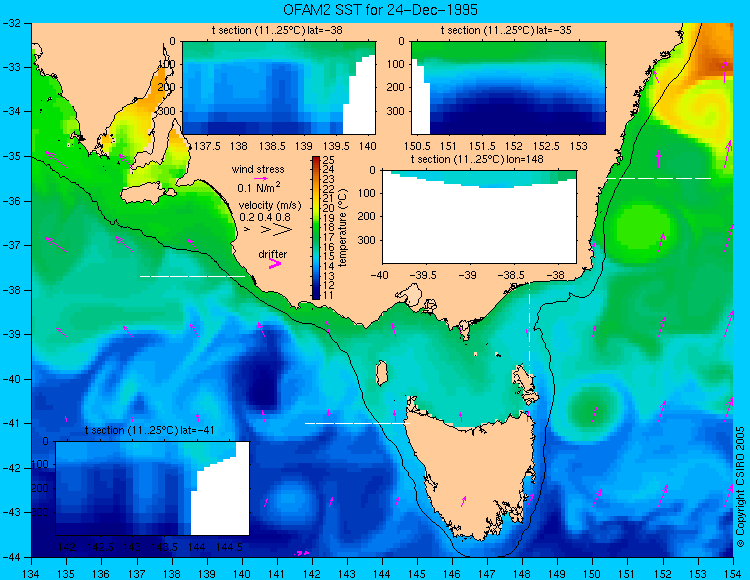
Task: Click the 't section (11..25°C) lat=-38' heading
Action: point(277,30)
